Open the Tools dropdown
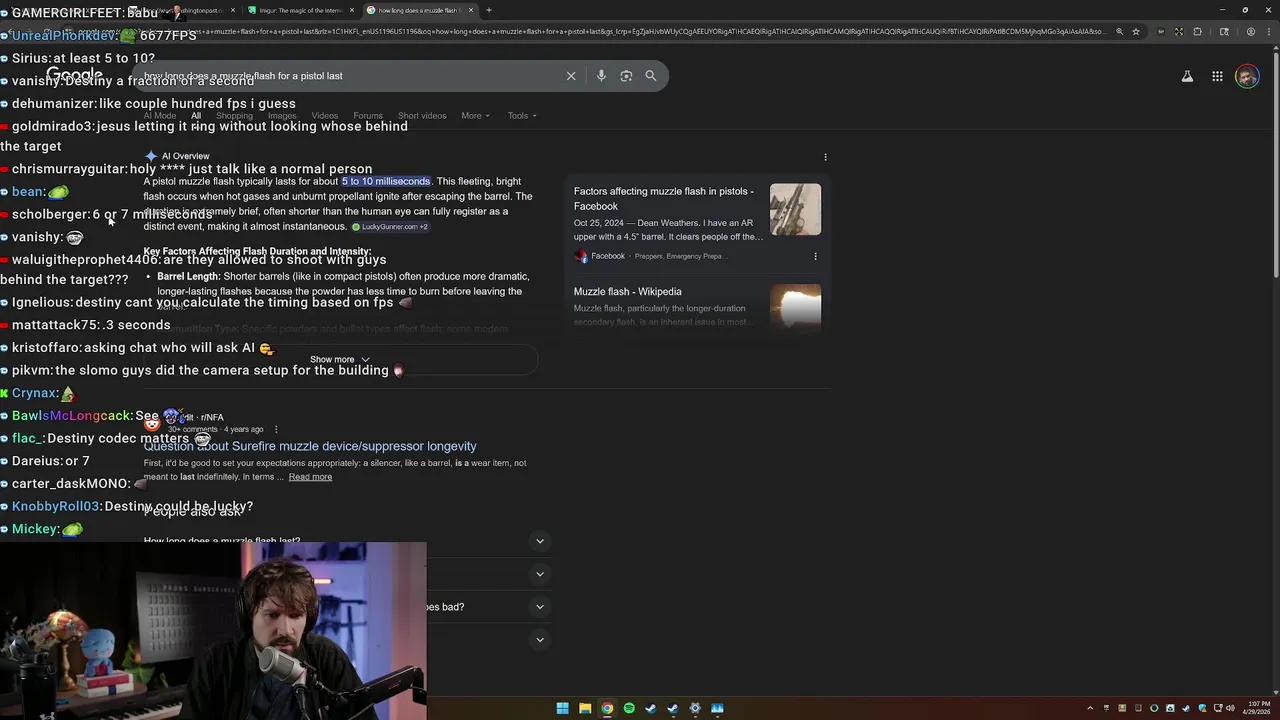1280x720 pixels. (x=522, y=116)
